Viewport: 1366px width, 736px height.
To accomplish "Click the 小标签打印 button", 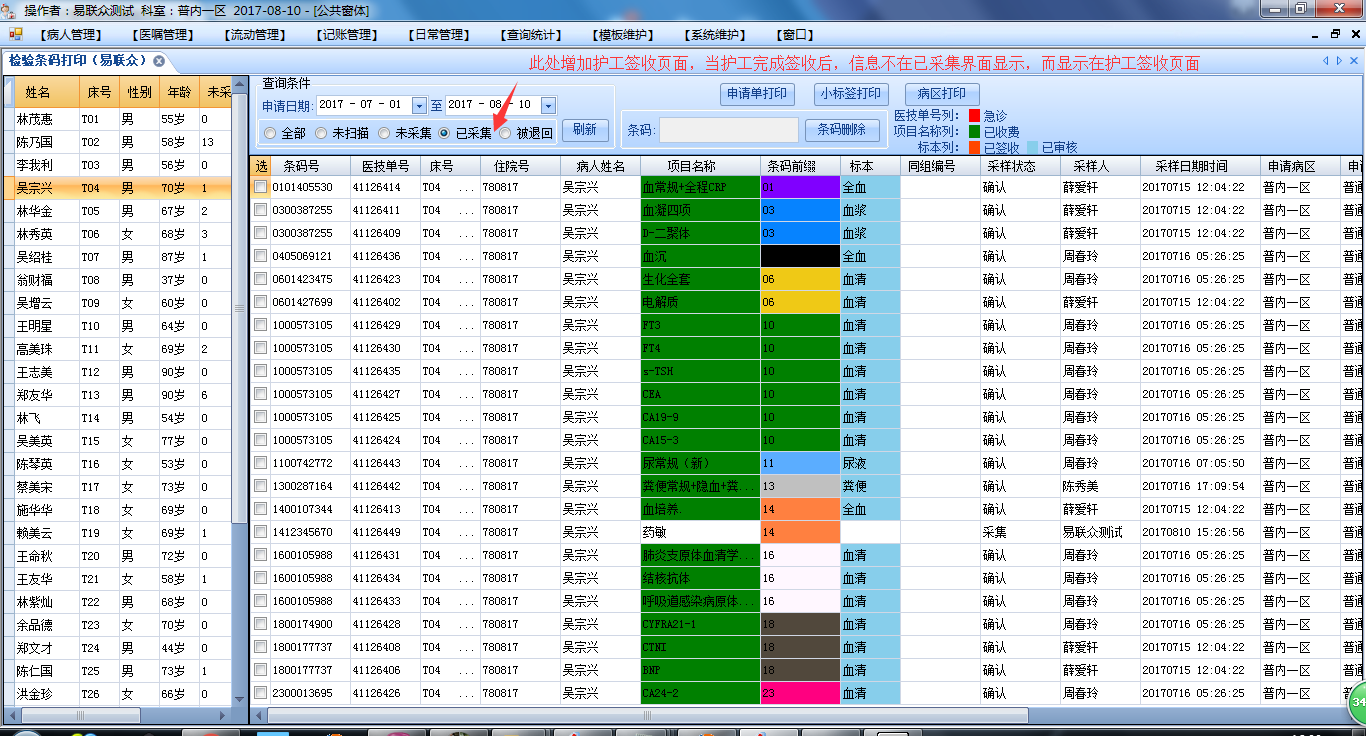I will click(x=851, y=94).
